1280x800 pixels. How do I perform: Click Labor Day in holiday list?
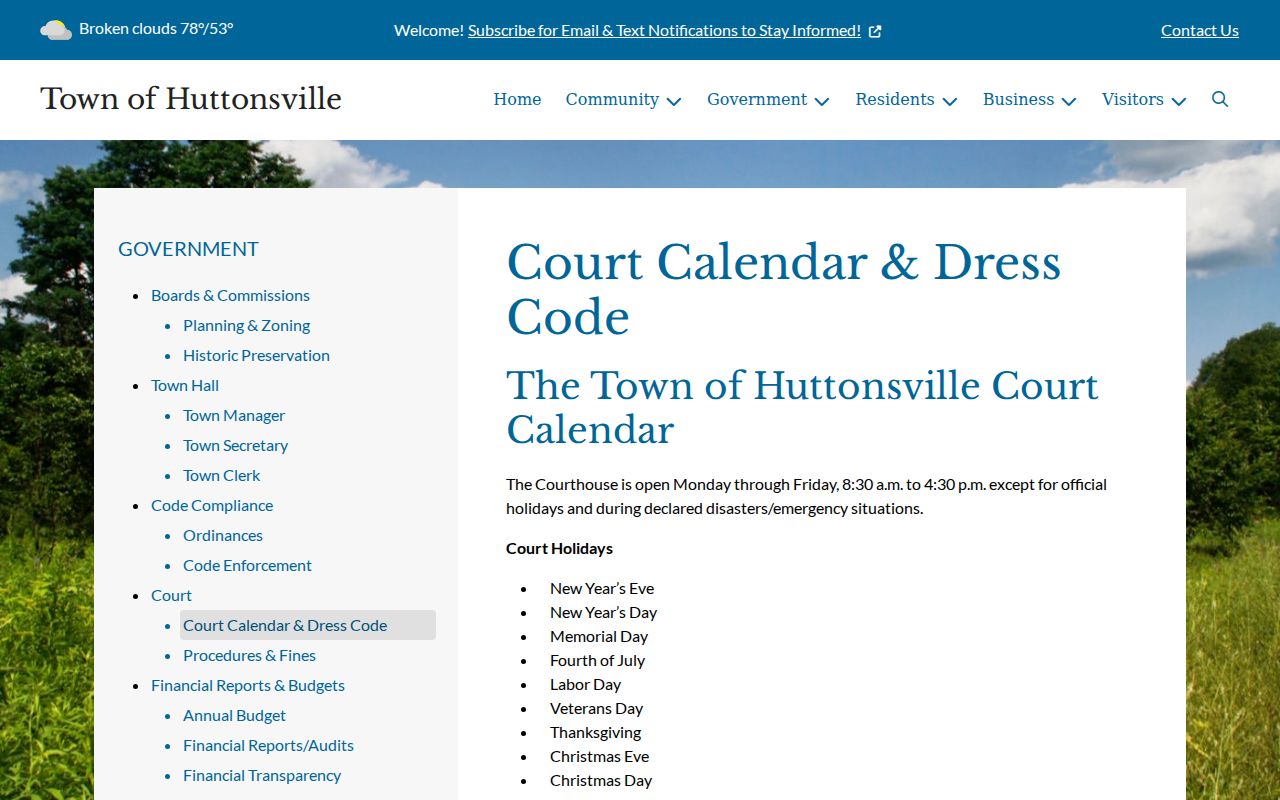[x=585, y=684]
